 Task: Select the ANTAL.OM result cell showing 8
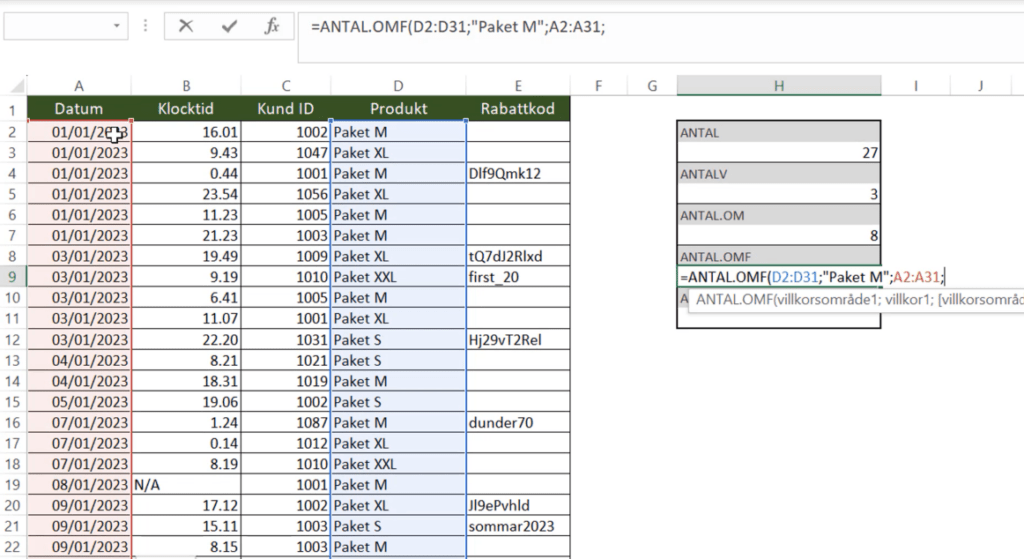click(x=778, y=236)
